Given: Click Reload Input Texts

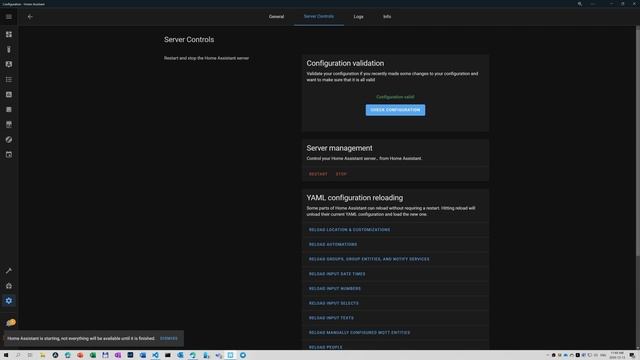Looking at the screenshot, I should [x=331, y=318].
